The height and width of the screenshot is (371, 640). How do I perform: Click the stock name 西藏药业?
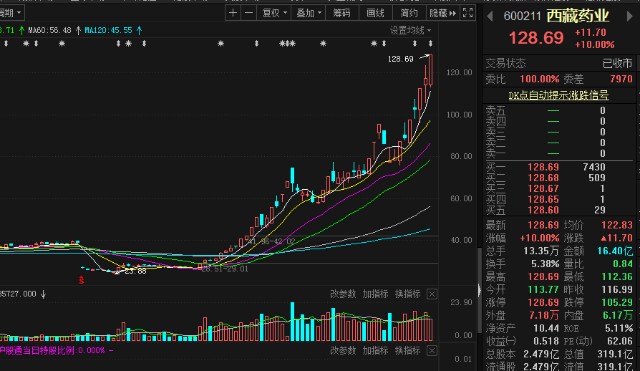pos(578,16)
